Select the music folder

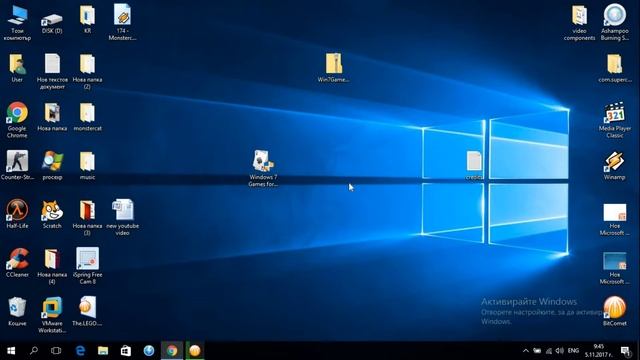[87, 165]
